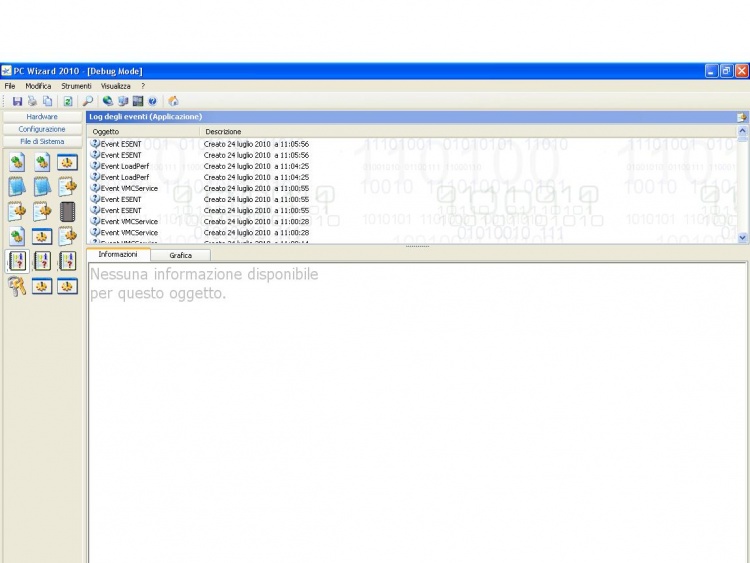750x563 pixels.
Task: Click event list scrollbar down arrow
Action: point(742,237)
